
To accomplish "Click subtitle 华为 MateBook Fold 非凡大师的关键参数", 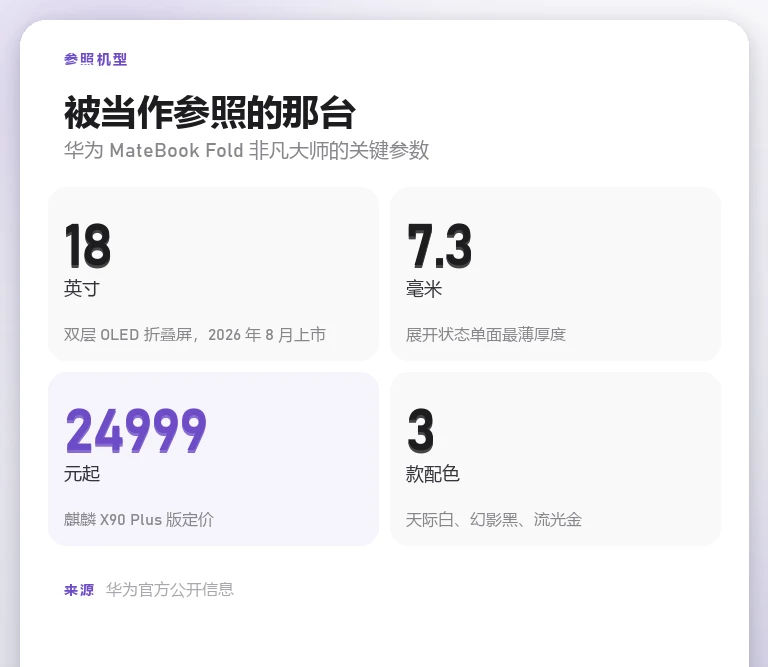I will click(x=246, y=150).
